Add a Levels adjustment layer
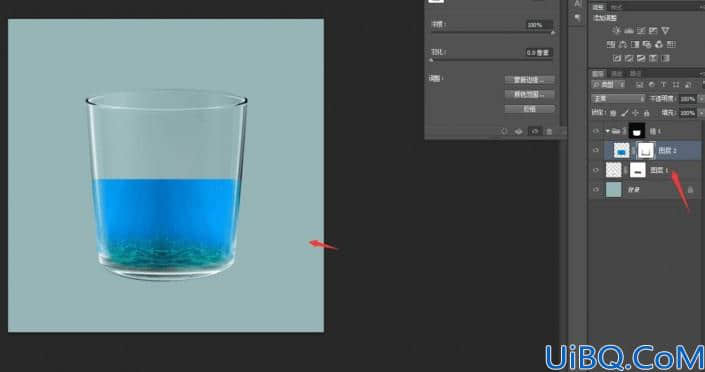 point(629,31)
